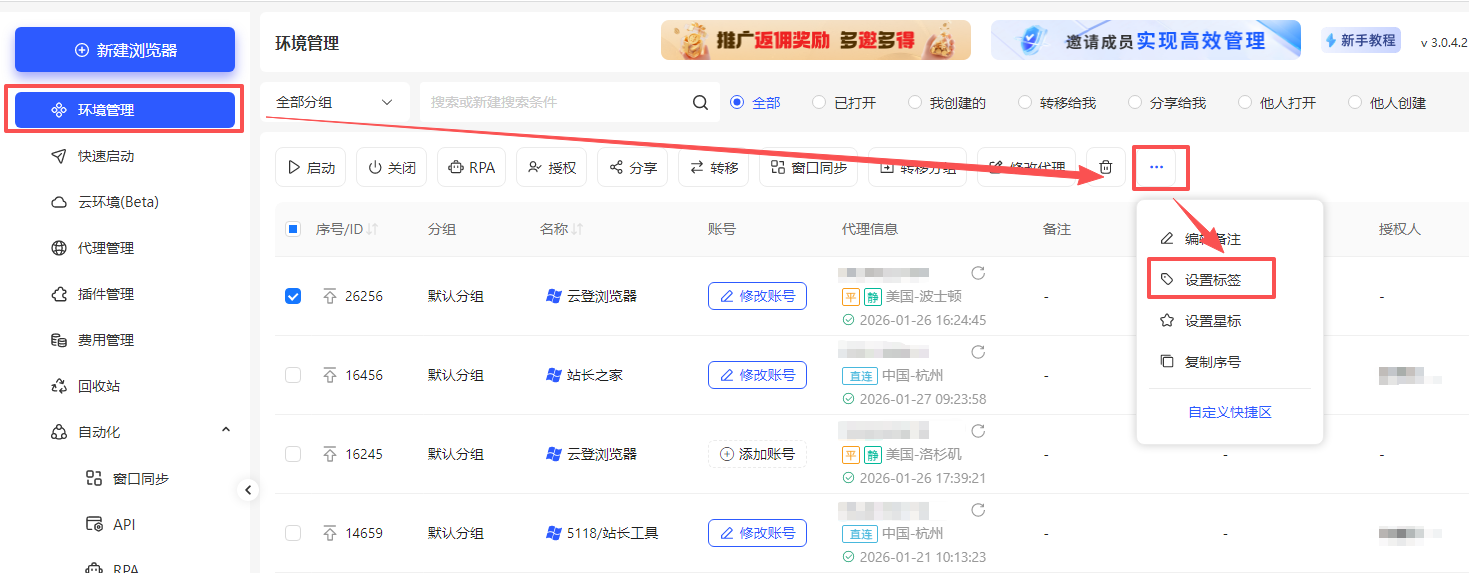
Task: Open the 新手教程 button
Action: click(x=1360, y=41)
